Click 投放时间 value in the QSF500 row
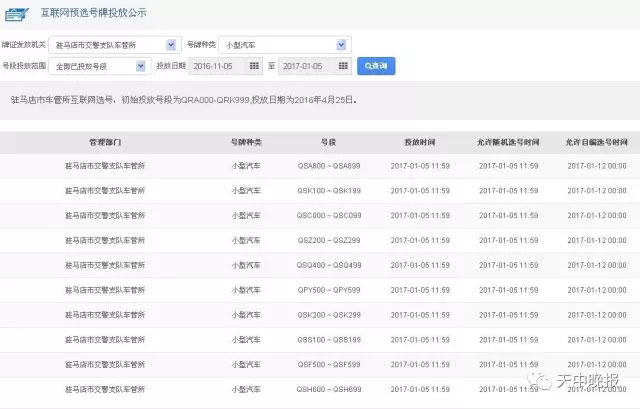The height and width of the screenshot is (409, 640). point(420,365)
